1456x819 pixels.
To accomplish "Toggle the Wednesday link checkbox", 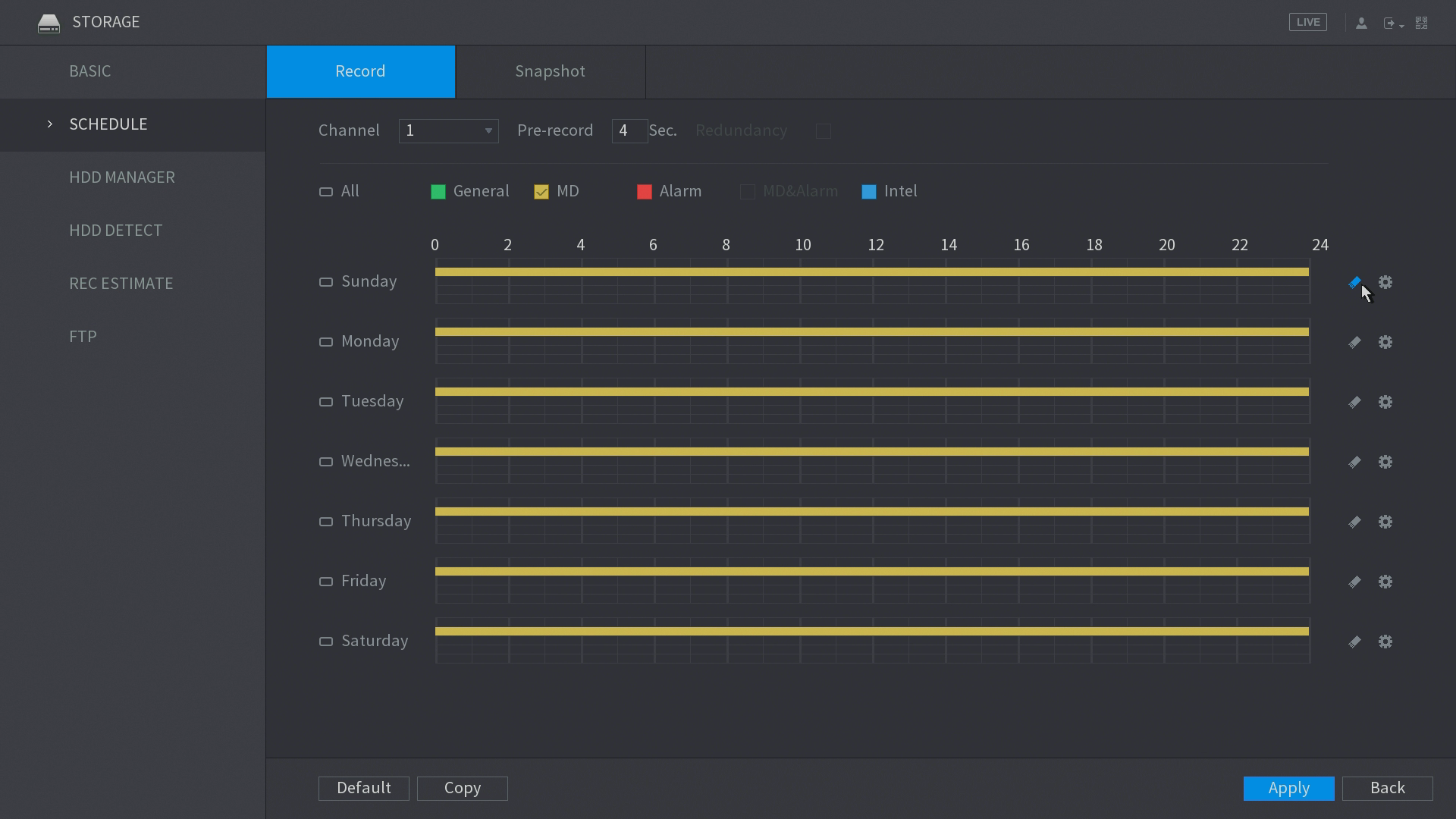I will [x=326, y=462].
